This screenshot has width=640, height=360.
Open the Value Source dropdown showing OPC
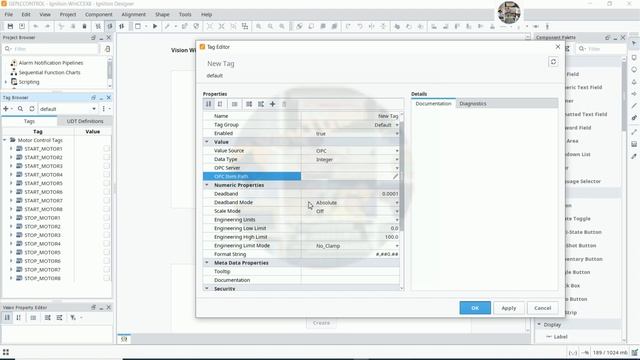397,151
